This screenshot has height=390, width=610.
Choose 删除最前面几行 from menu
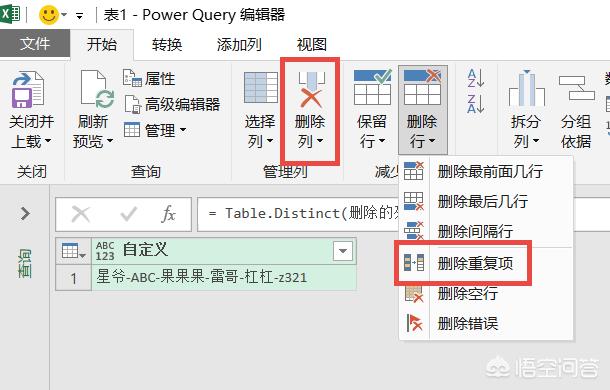[486, 171]
